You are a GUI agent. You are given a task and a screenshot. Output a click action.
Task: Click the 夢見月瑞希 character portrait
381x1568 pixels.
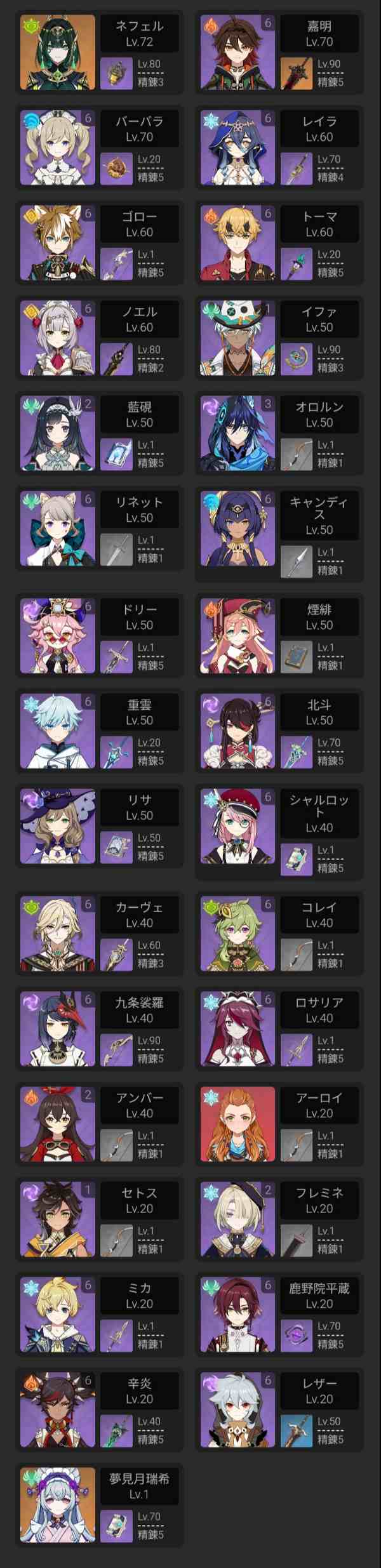click(x=58, y=1505)
